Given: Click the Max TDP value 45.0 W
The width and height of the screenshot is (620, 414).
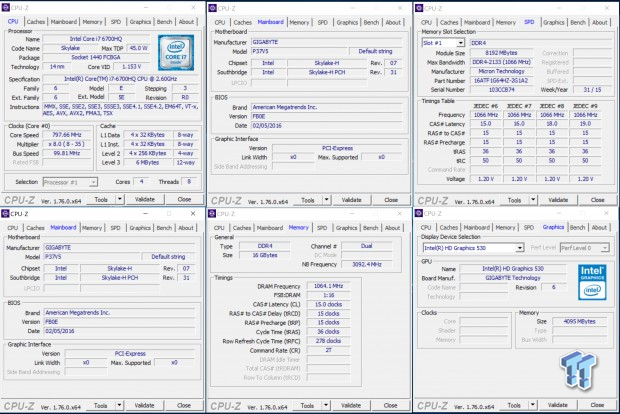Looking at the screenshot, I should tap(138, 48).
